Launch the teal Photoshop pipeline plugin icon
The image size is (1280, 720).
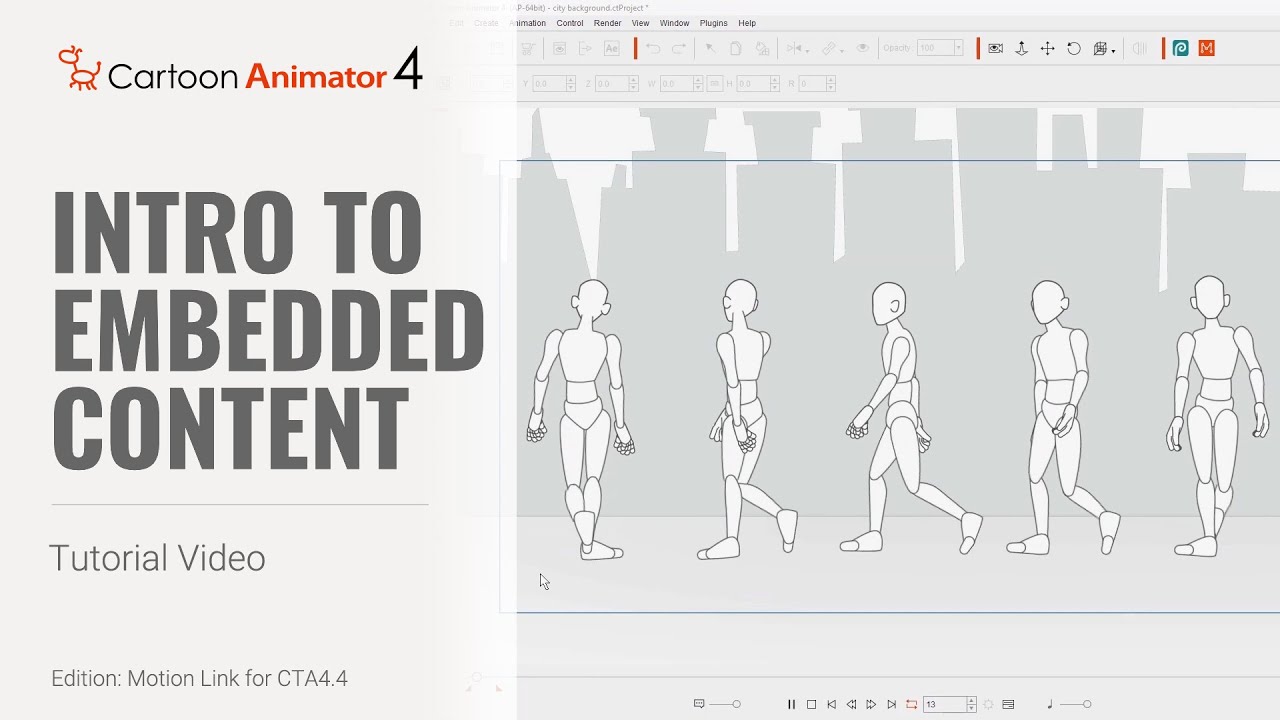pyautogui.click(x=1180, y=48)
